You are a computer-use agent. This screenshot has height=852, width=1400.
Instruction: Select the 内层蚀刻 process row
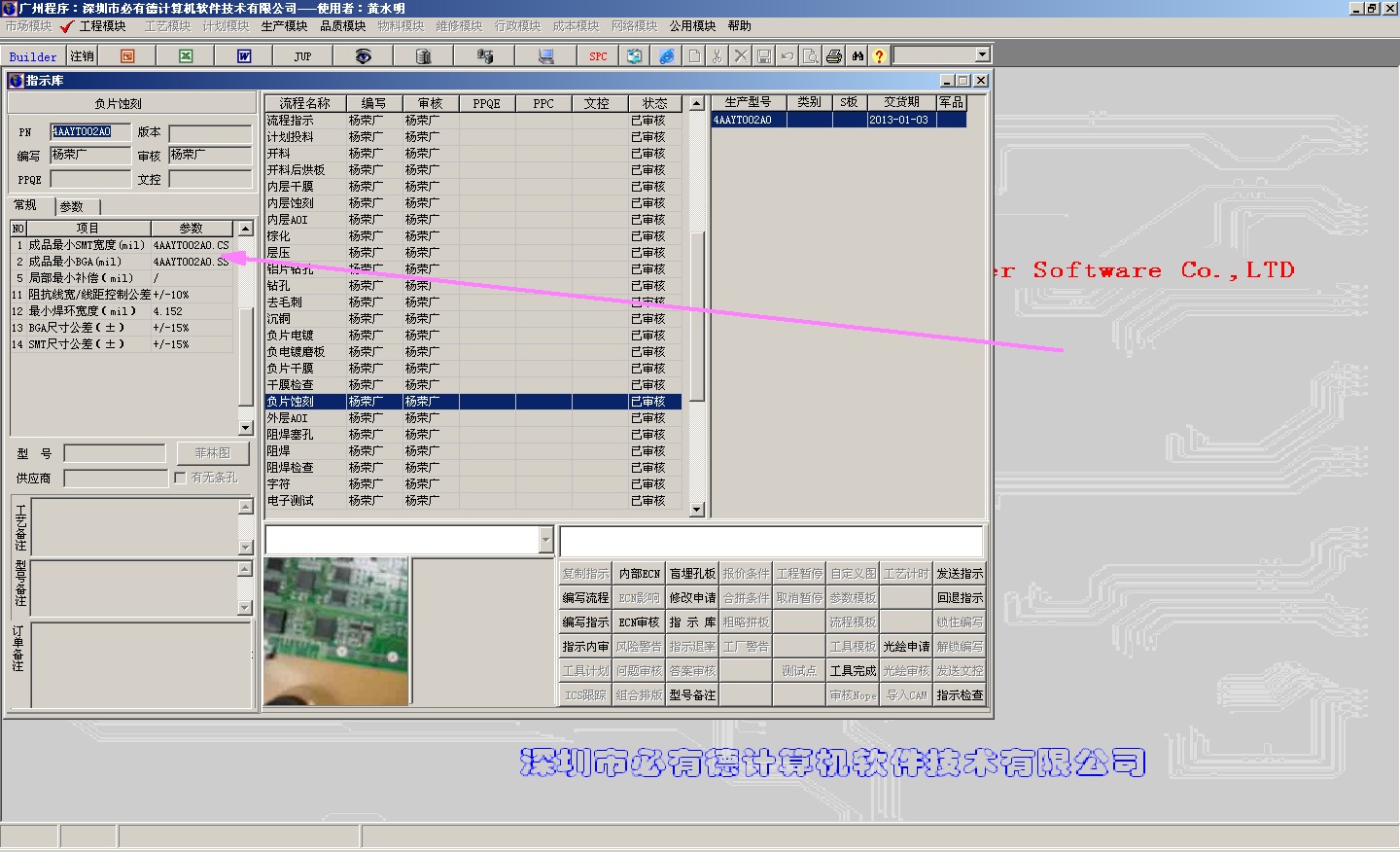pyautogui.click(x=472, y=203)
